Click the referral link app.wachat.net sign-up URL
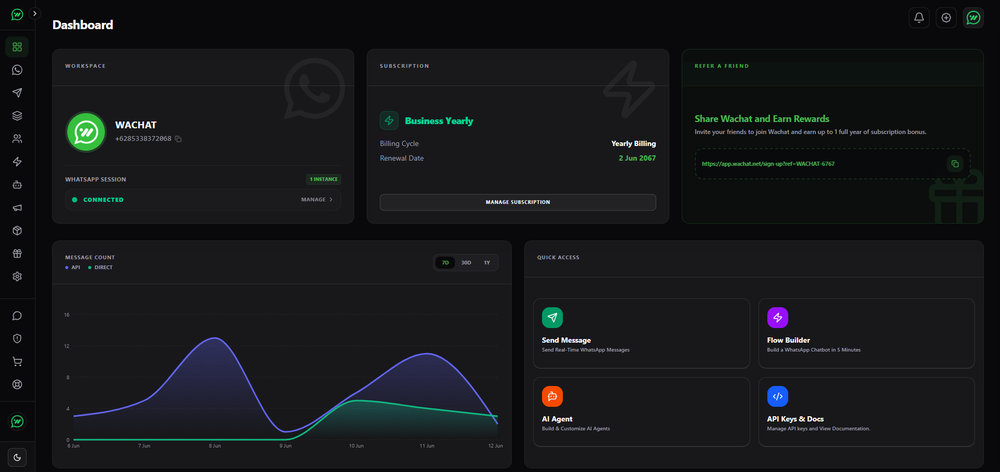Viewport: 1000px width, 472px height. coord(768,164)
